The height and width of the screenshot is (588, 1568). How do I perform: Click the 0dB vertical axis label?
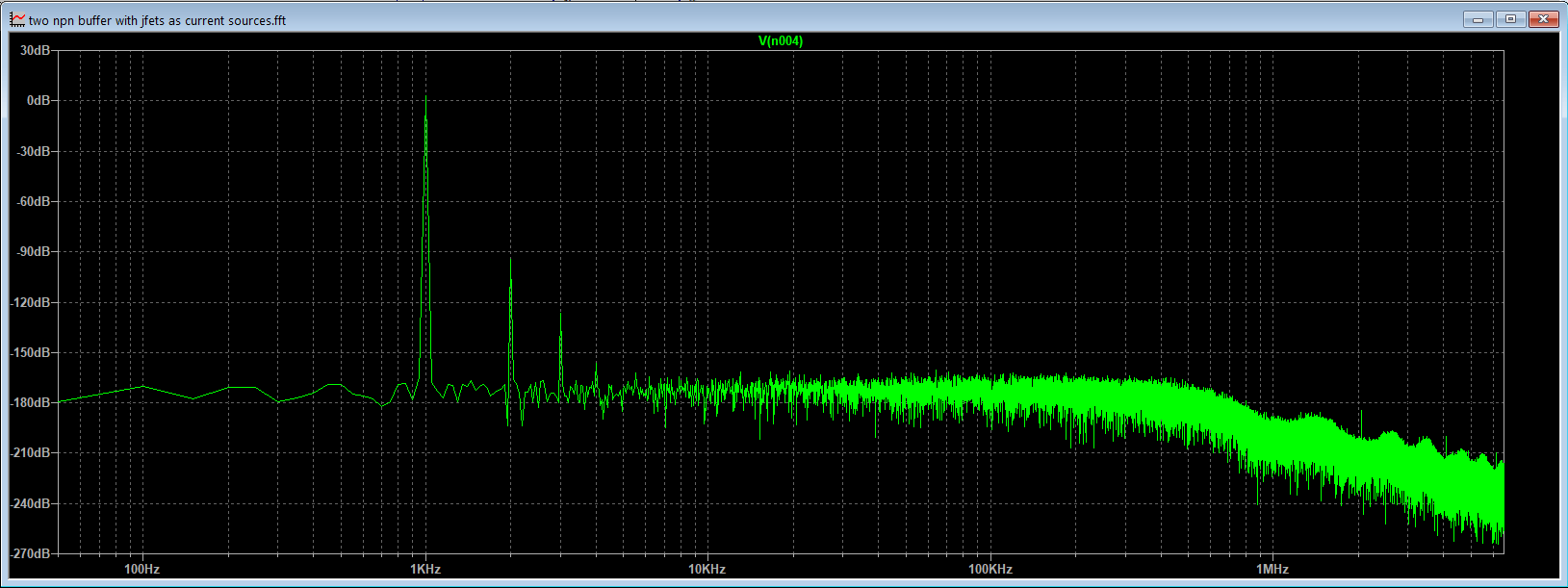pos(39,100)
